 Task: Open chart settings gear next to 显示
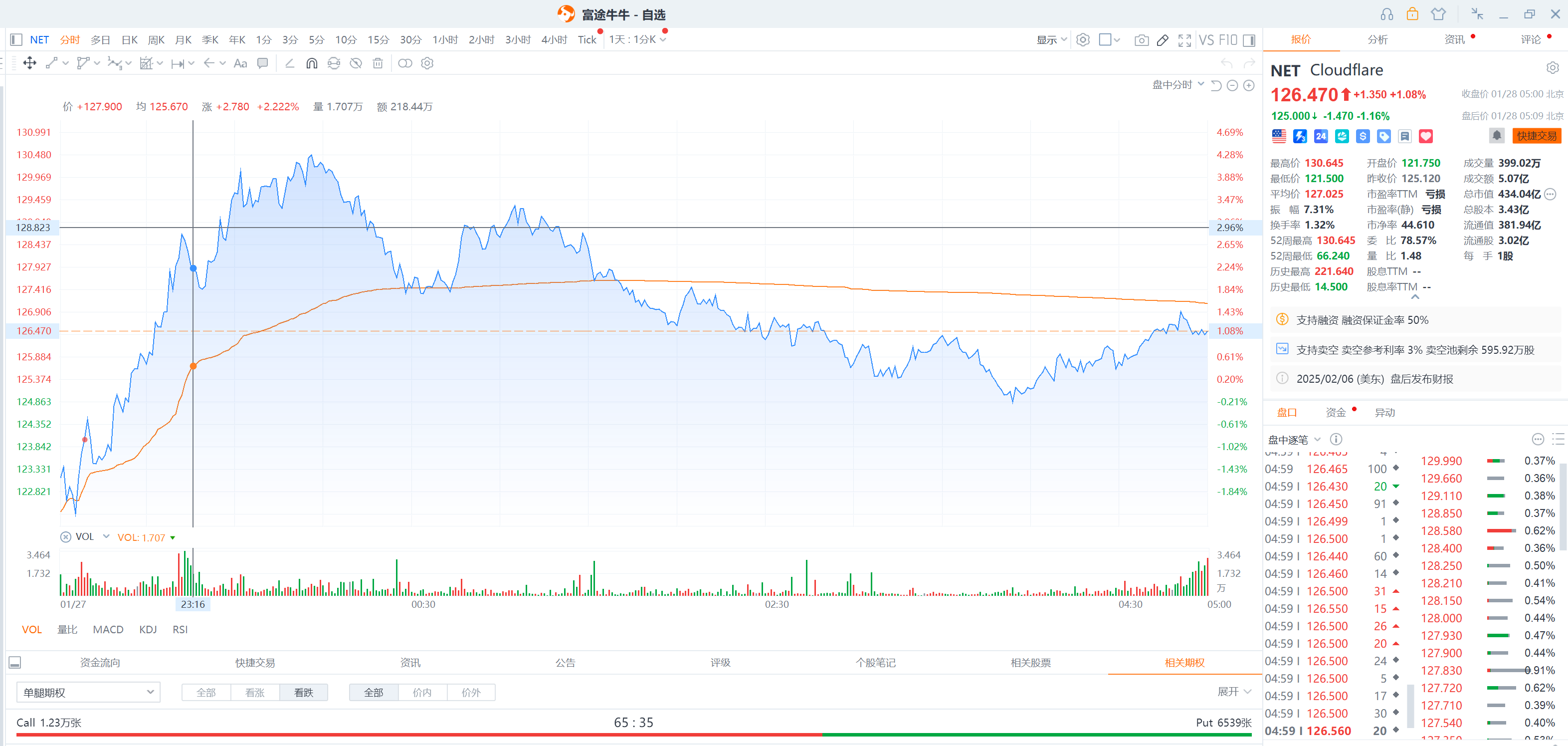click(x=1083, y=40)
